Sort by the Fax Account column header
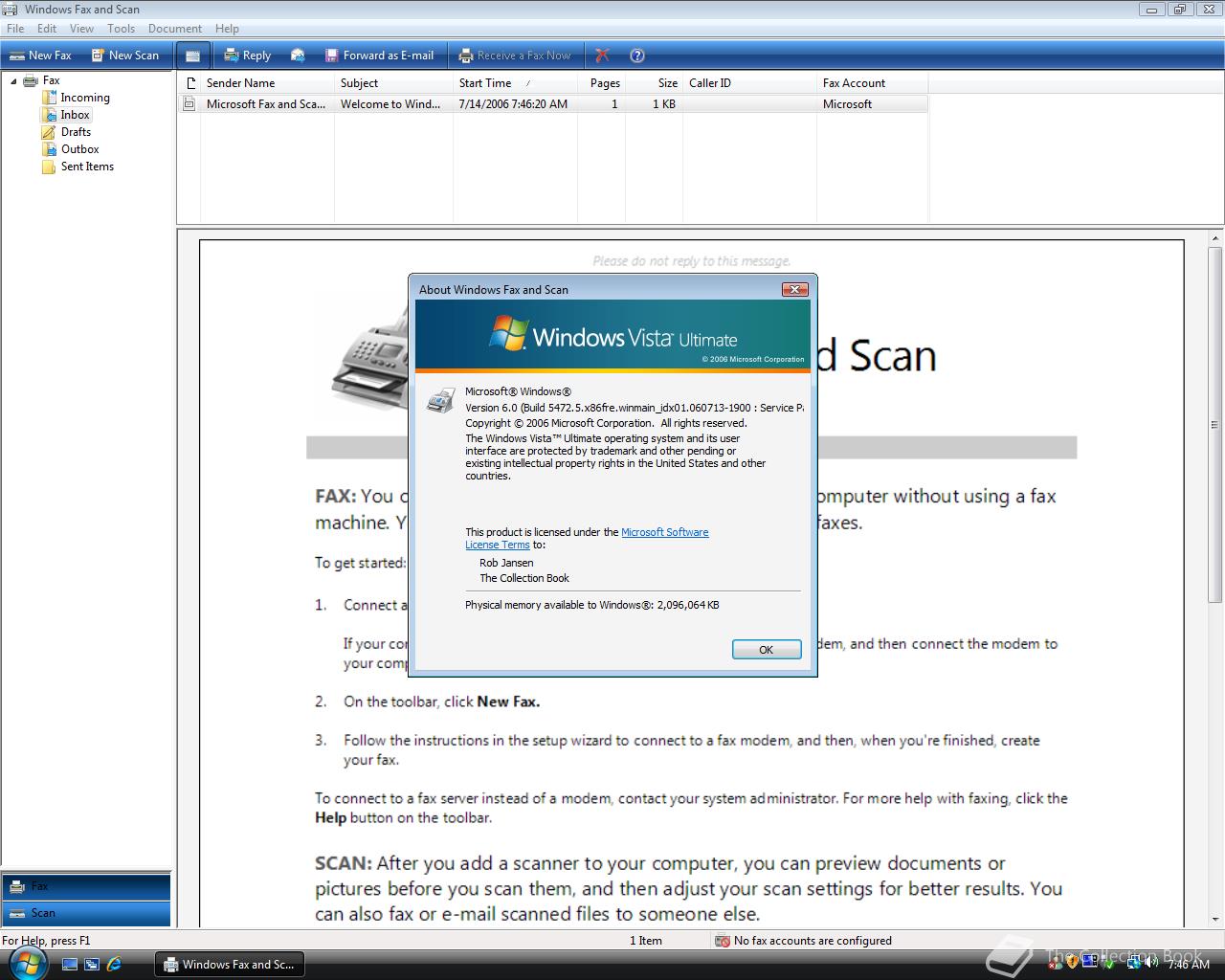1225x980 pixels. 872,83
